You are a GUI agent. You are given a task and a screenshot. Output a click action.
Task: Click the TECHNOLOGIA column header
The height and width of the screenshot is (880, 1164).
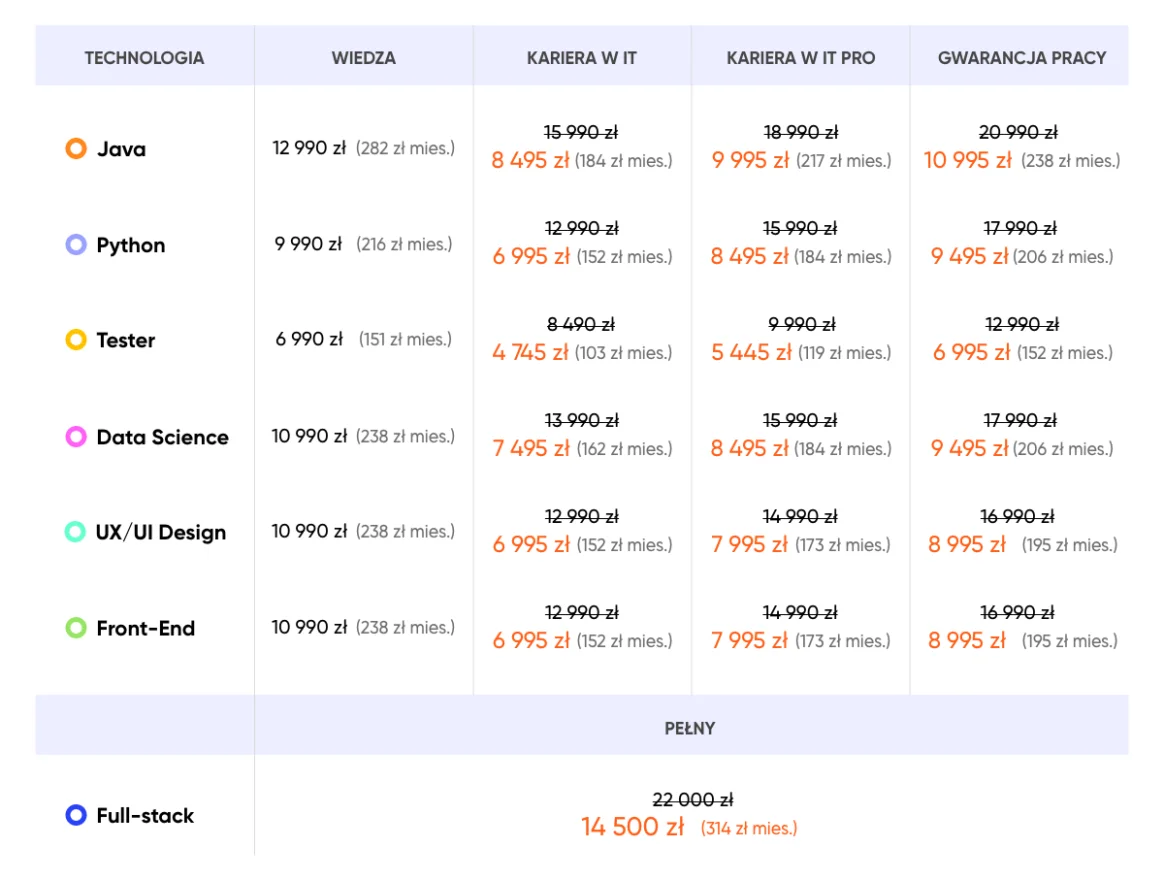[144, 58]
